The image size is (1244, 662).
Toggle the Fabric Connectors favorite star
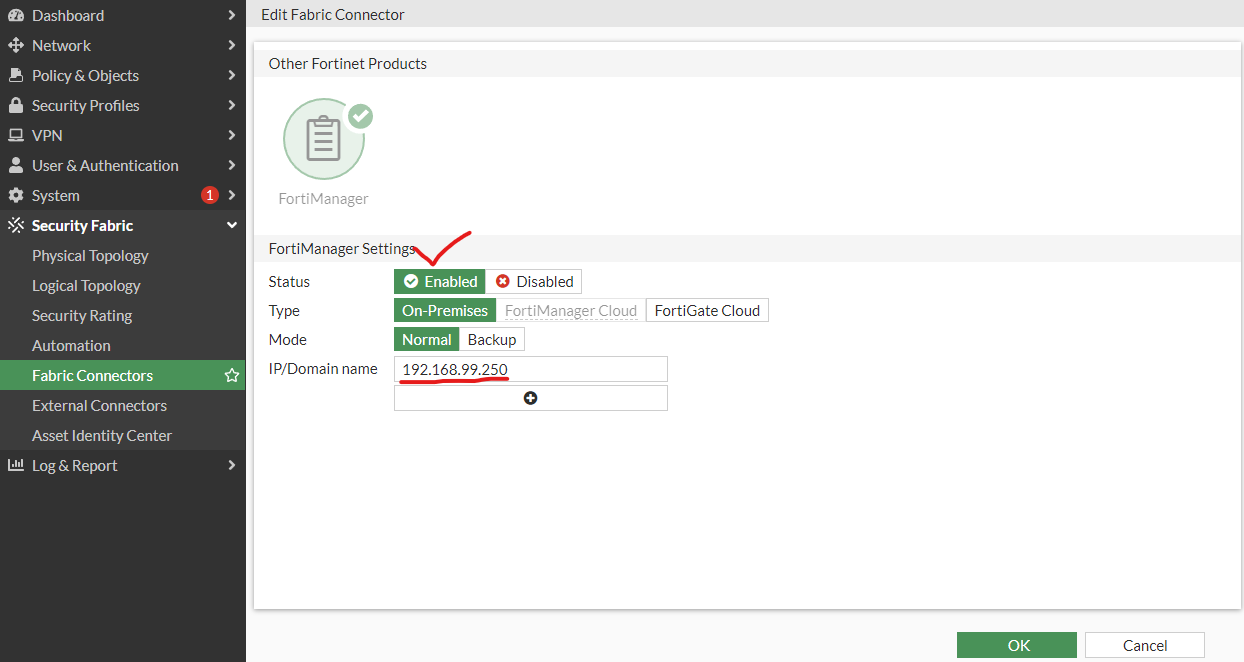[232, 376]
